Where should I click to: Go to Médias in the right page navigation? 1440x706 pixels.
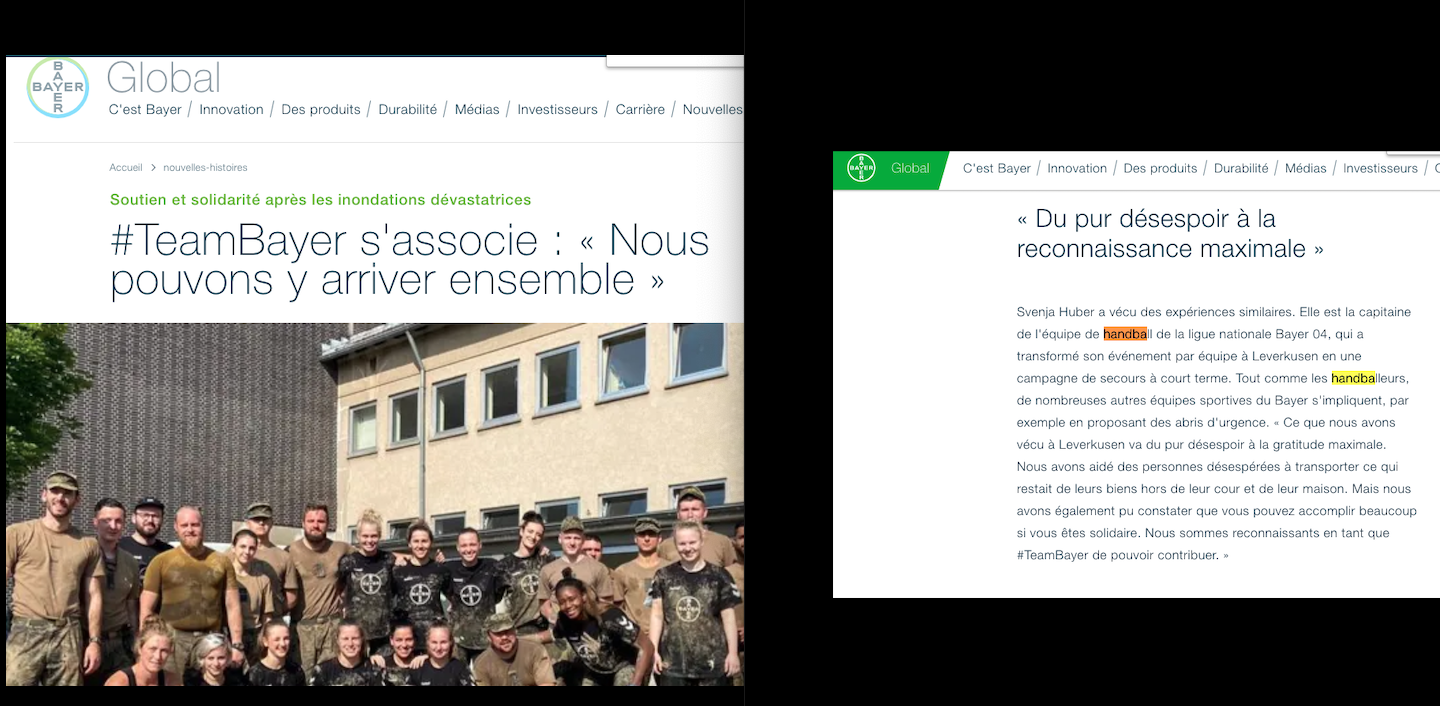point(1305,168)
